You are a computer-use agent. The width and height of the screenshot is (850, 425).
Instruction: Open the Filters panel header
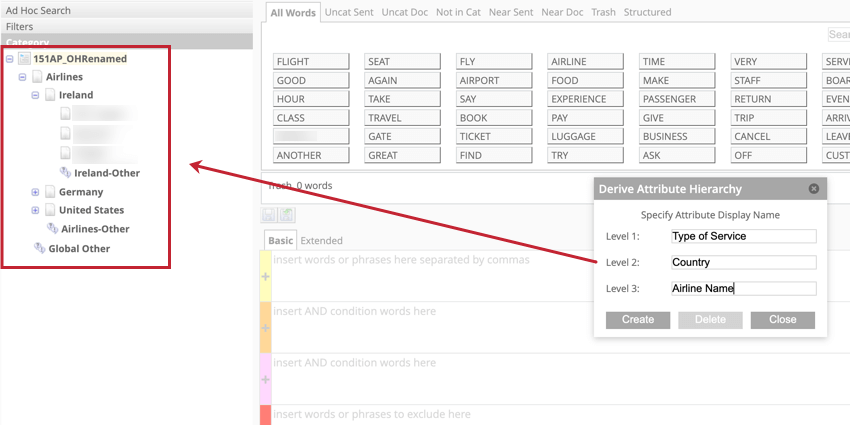126,26
